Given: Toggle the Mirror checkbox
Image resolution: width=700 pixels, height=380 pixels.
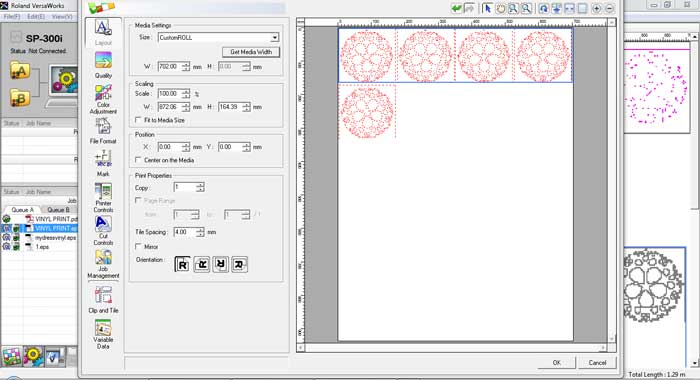Looking at the screenshot, I should click(138, 246).
